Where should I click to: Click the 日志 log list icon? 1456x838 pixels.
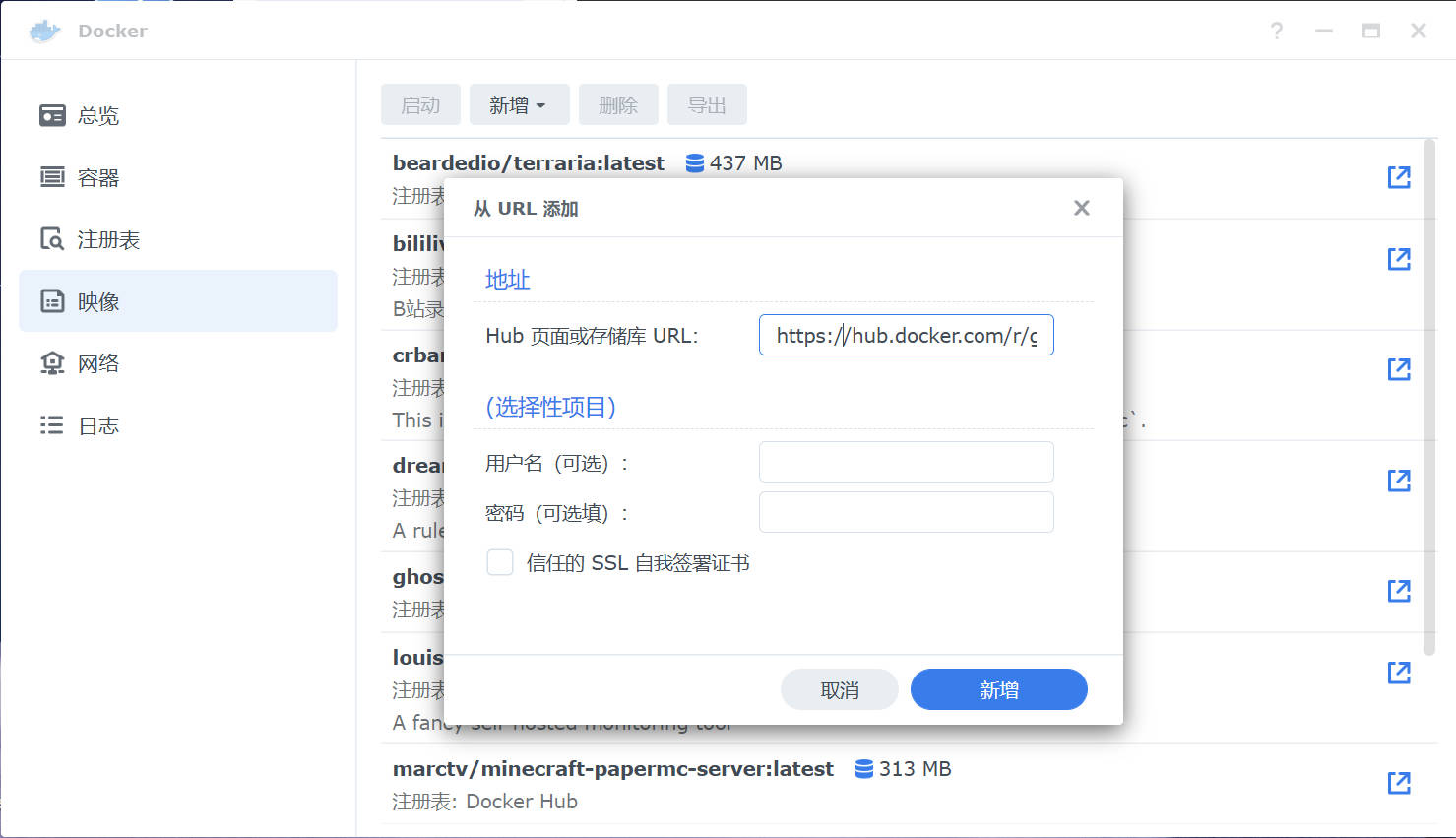tap(52, 425)
